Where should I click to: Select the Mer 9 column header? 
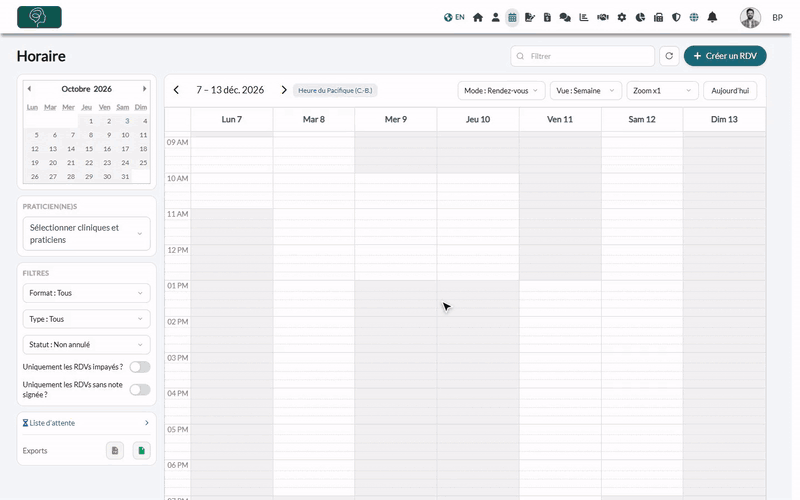click(x=396, y=119)
